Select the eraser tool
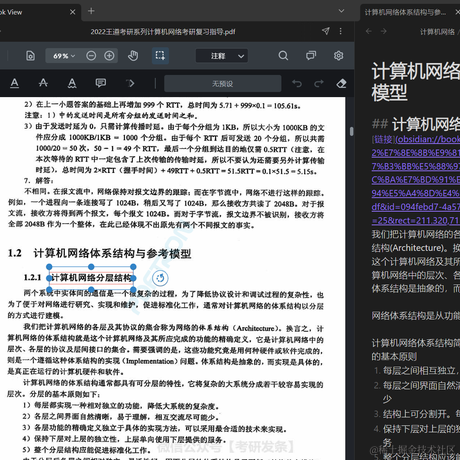Screen dimensions: 460x460 341,83
